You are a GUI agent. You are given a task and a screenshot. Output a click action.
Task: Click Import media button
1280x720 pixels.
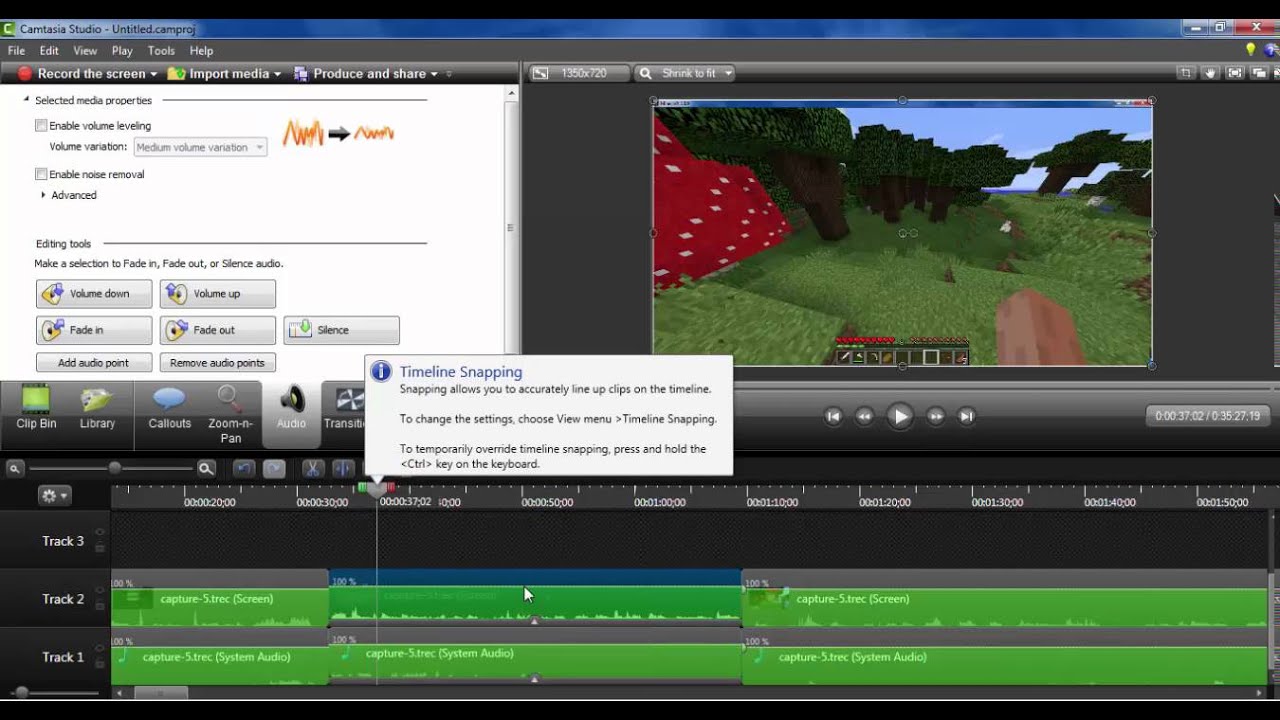(x=219, y=74)
